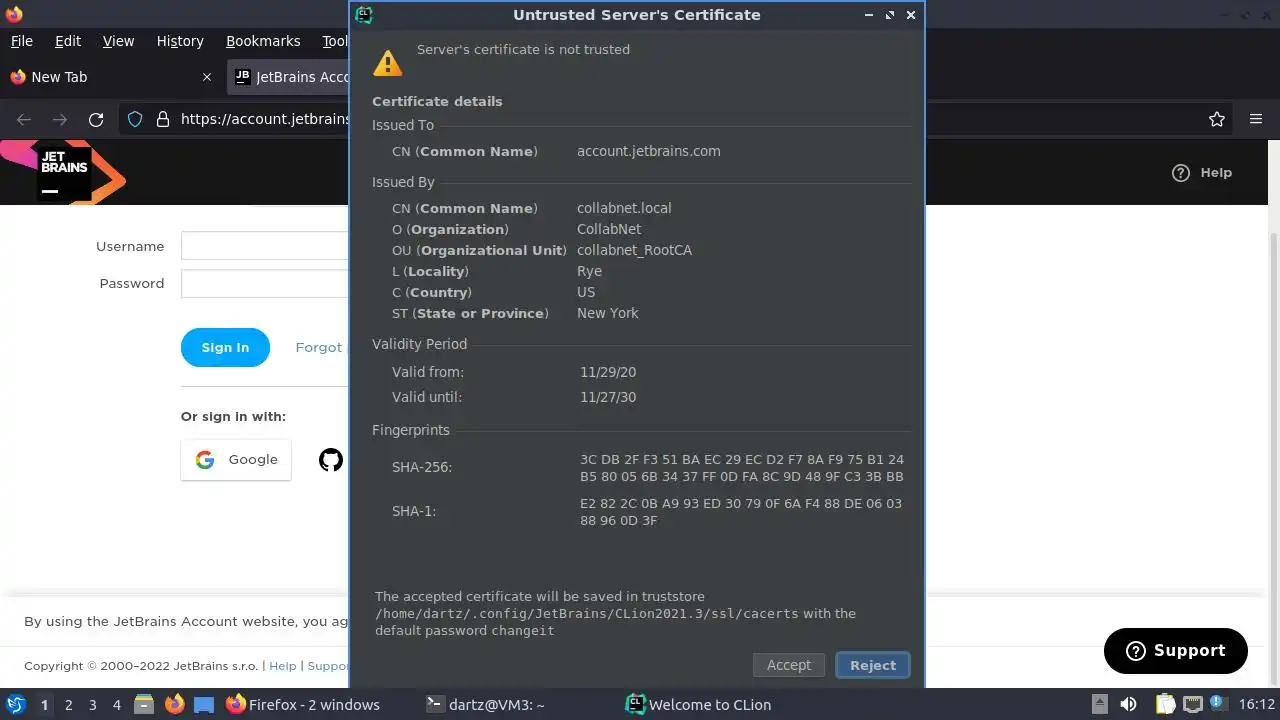Image resolution: width=1280 pixels, height=720 pixels.
Task: Switch to dartz@VM3 terminal taskbar entry
Action: coord(485,704)
